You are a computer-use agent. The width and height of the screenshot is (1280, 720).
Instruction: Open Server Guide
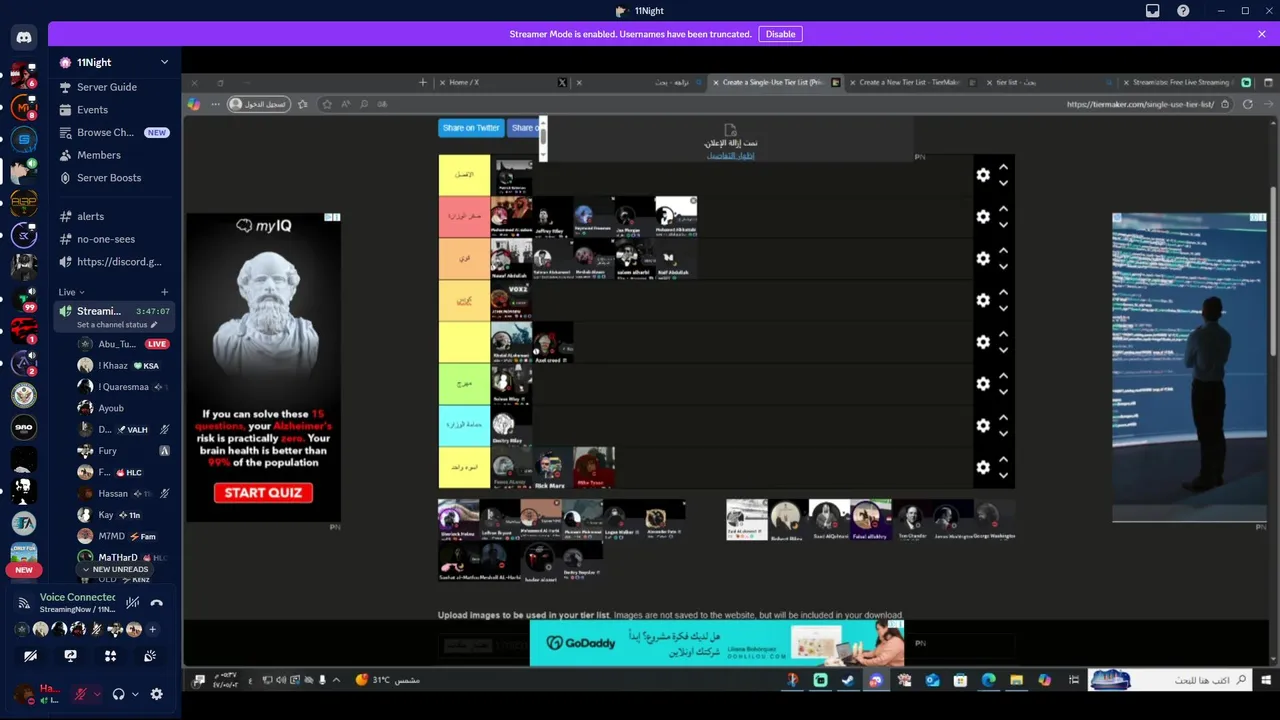point(115,87)
